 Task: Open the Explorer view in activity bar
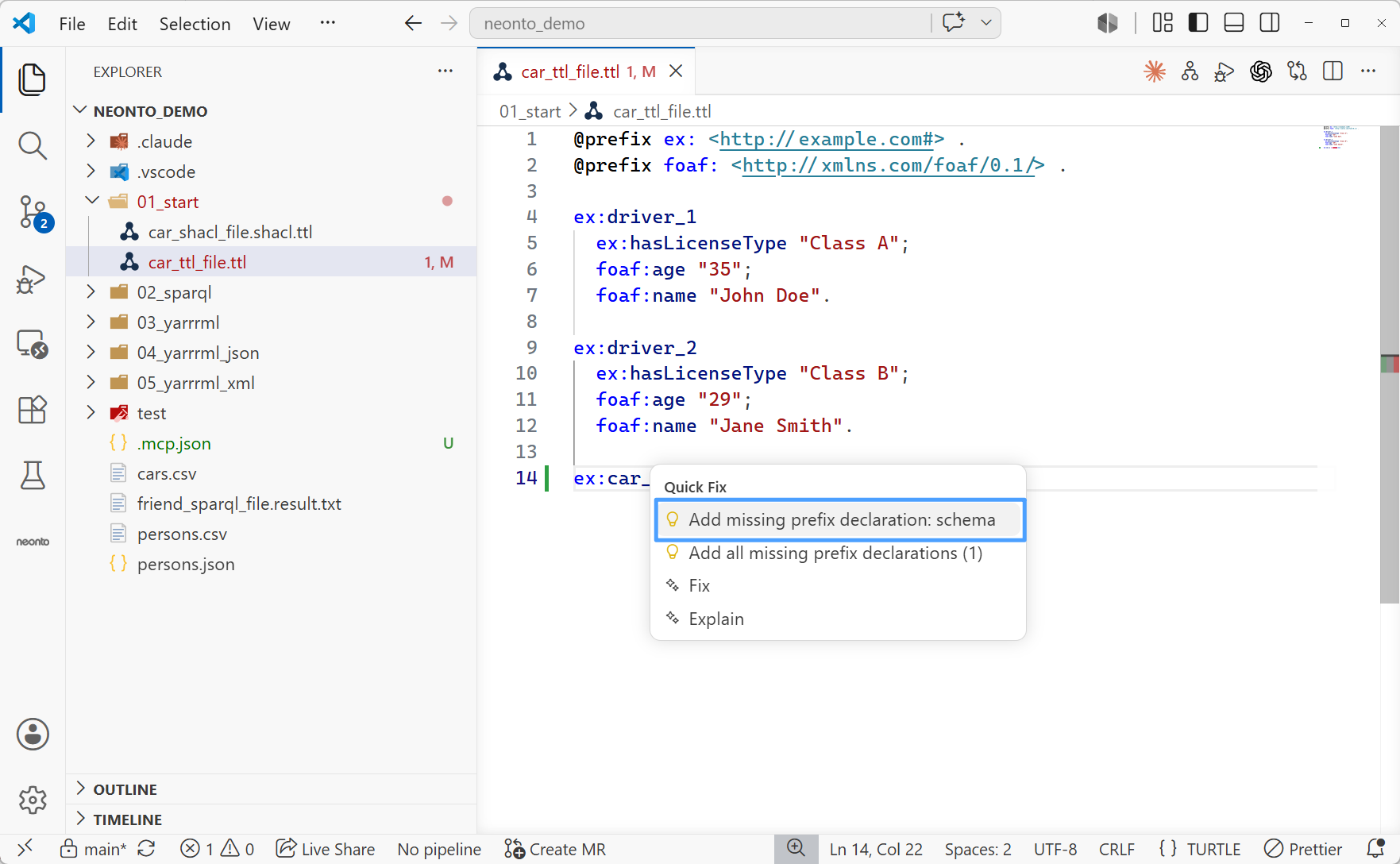pos(33,79)
